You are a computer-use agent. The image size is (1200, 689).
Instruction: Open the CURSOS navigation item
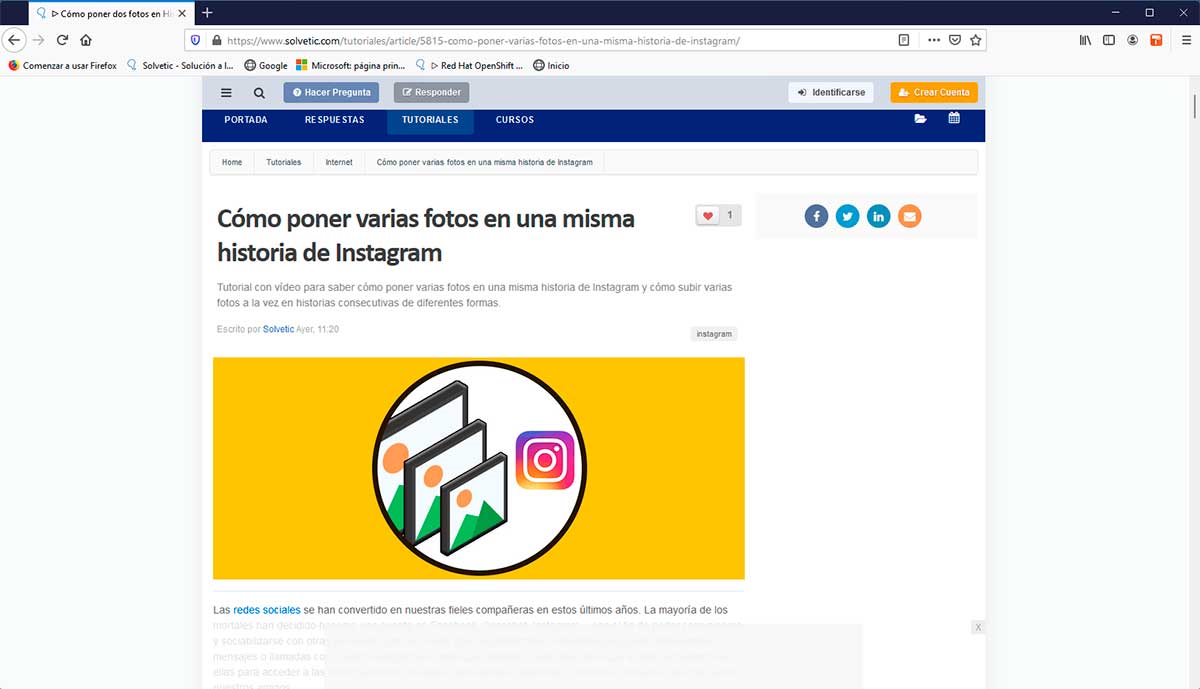(515, 120)
